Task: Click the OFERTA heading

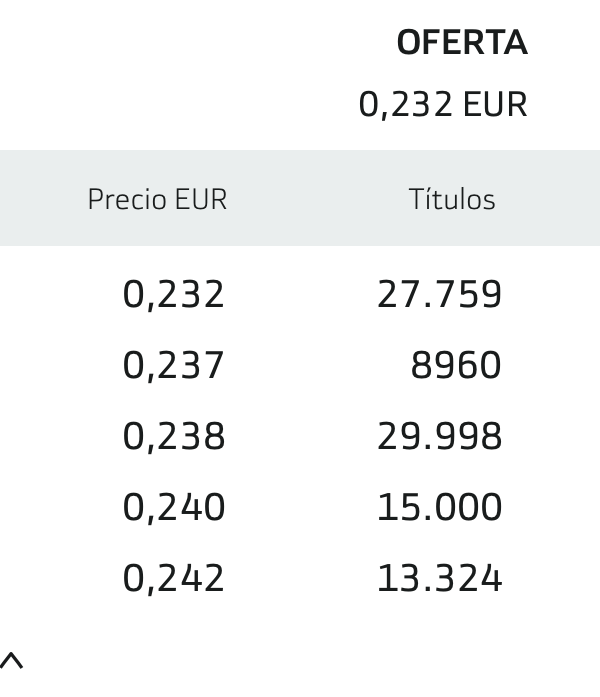Action: pyautogui.click(x=462, y=43)
